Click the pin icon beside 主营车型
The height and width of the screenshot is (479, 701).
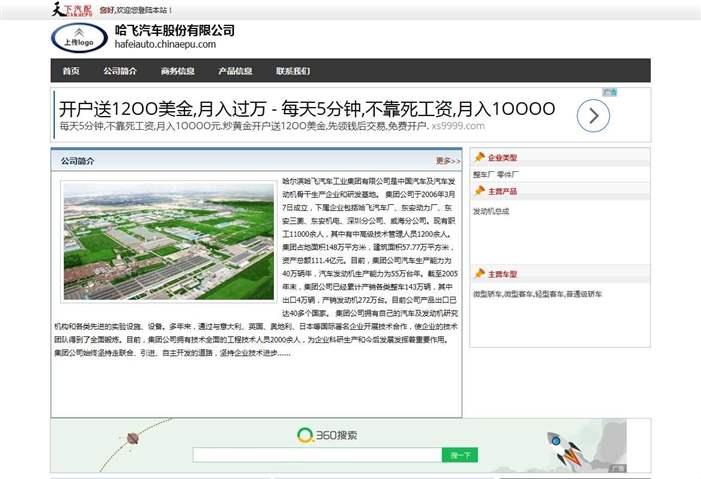pos(480,273)
